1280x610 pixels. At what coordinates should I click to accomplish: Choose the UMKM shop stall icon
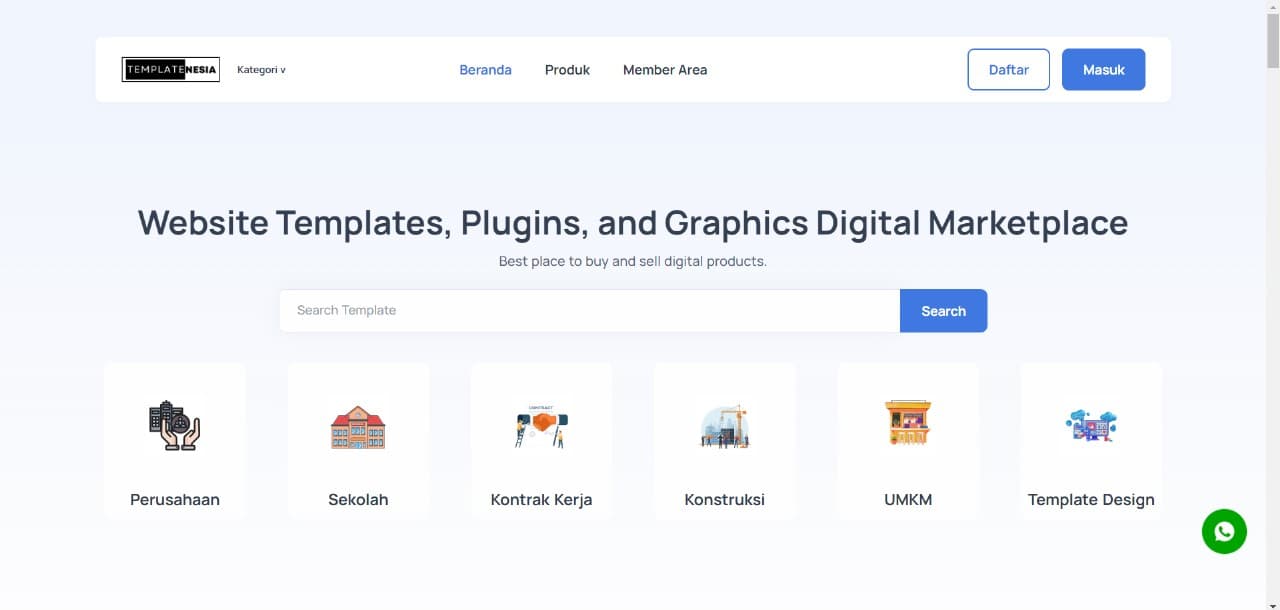(908, 423)
